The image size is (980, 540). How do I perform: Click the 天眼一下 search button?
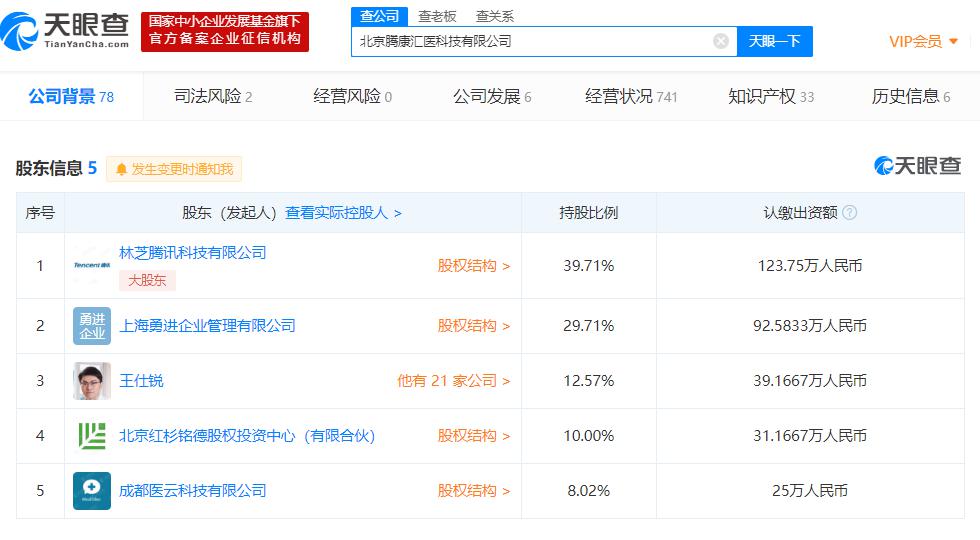(x=774, y=41)
